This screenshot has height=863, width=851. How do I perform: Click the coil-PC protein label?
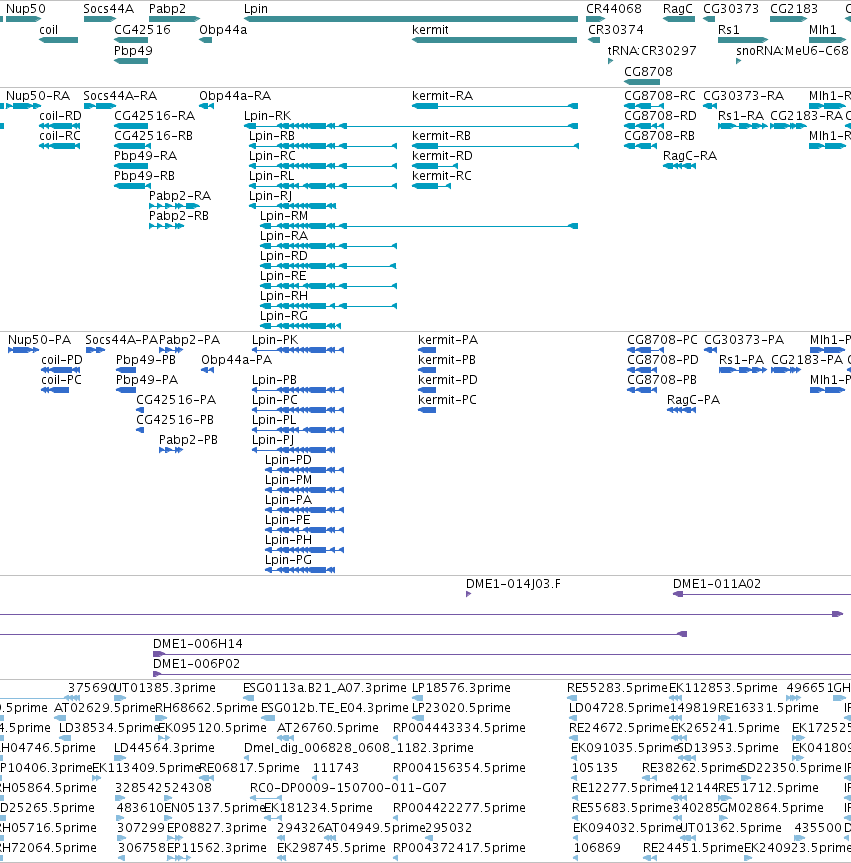(x=61, y=380)
